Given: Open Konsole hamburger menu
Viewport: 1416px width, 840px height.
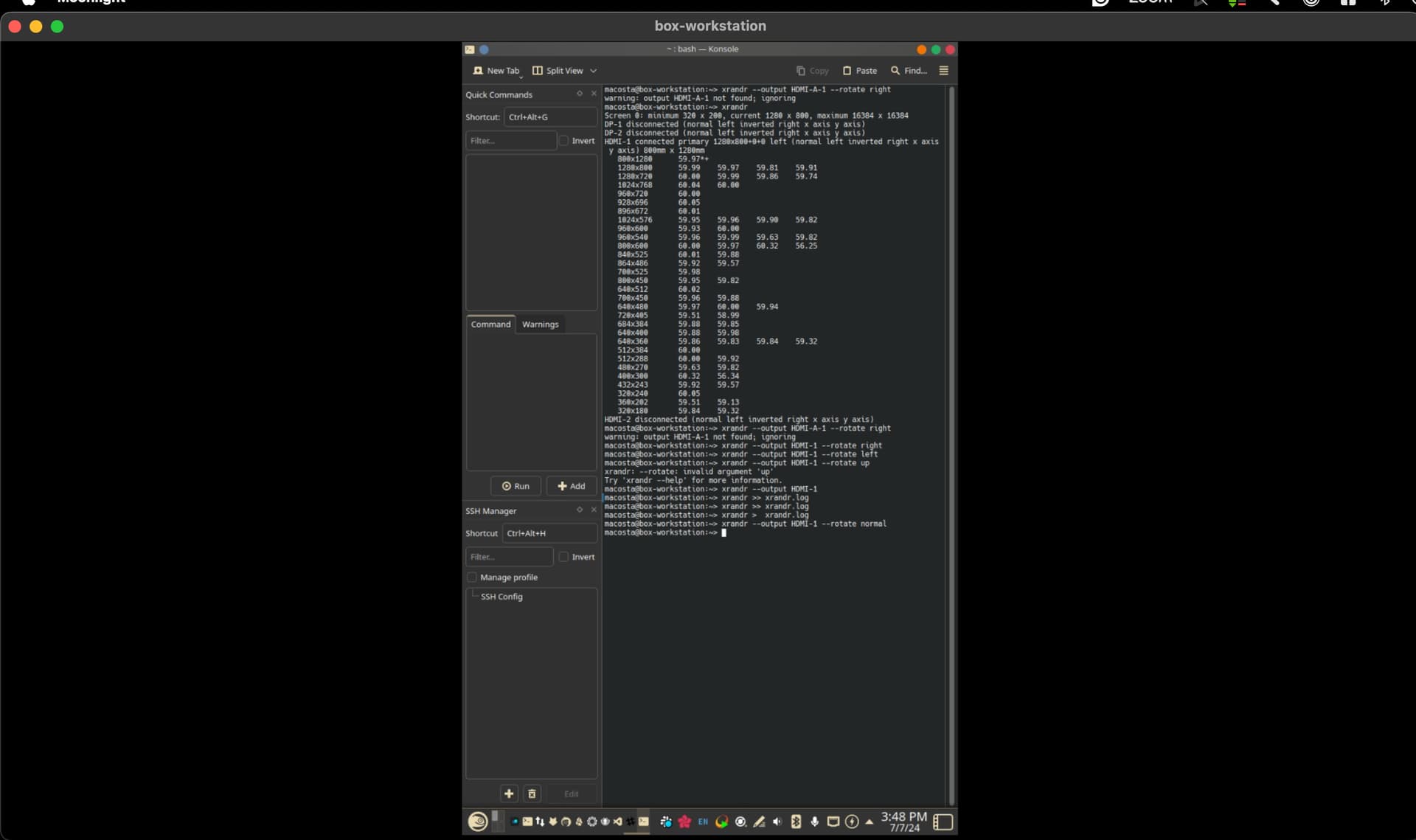Looking at the screenshot, I should [x=943, y=71].
